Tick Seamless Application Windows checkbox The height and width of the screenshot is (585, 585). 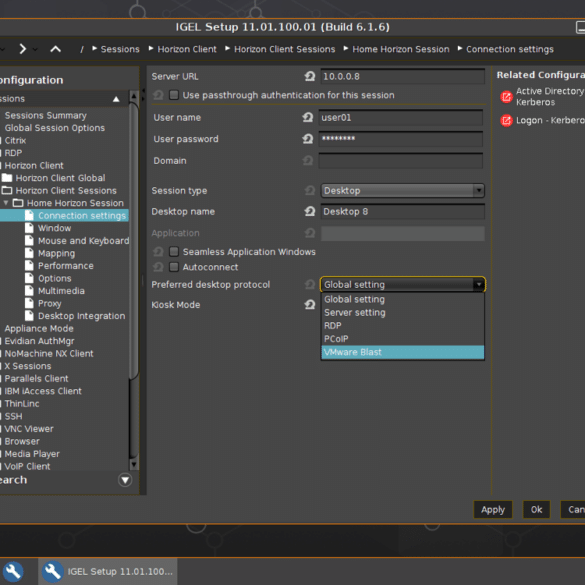point(174,251)
